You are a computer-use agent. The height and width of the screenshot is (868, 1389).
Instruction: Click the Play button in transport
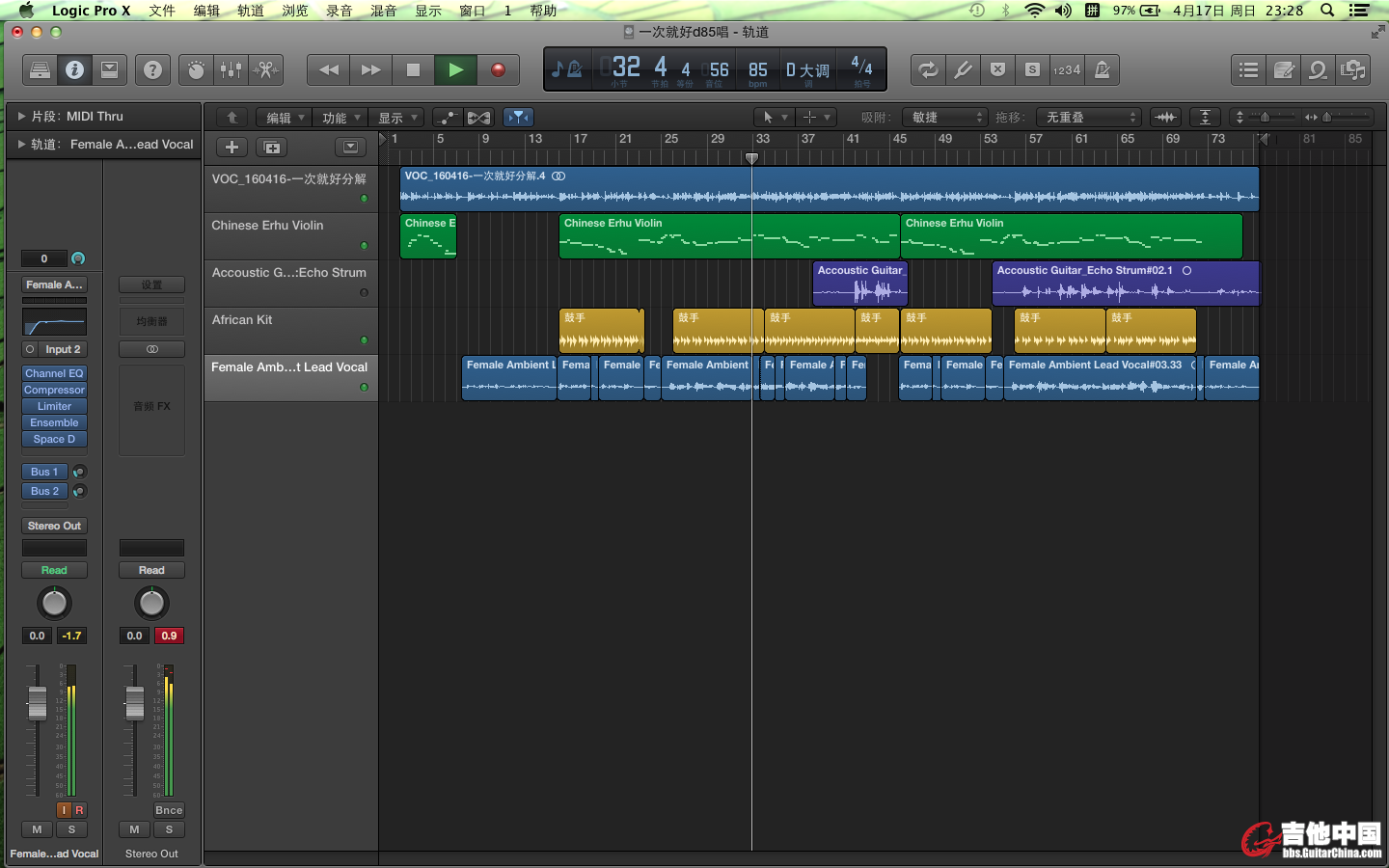coord(455,69)
